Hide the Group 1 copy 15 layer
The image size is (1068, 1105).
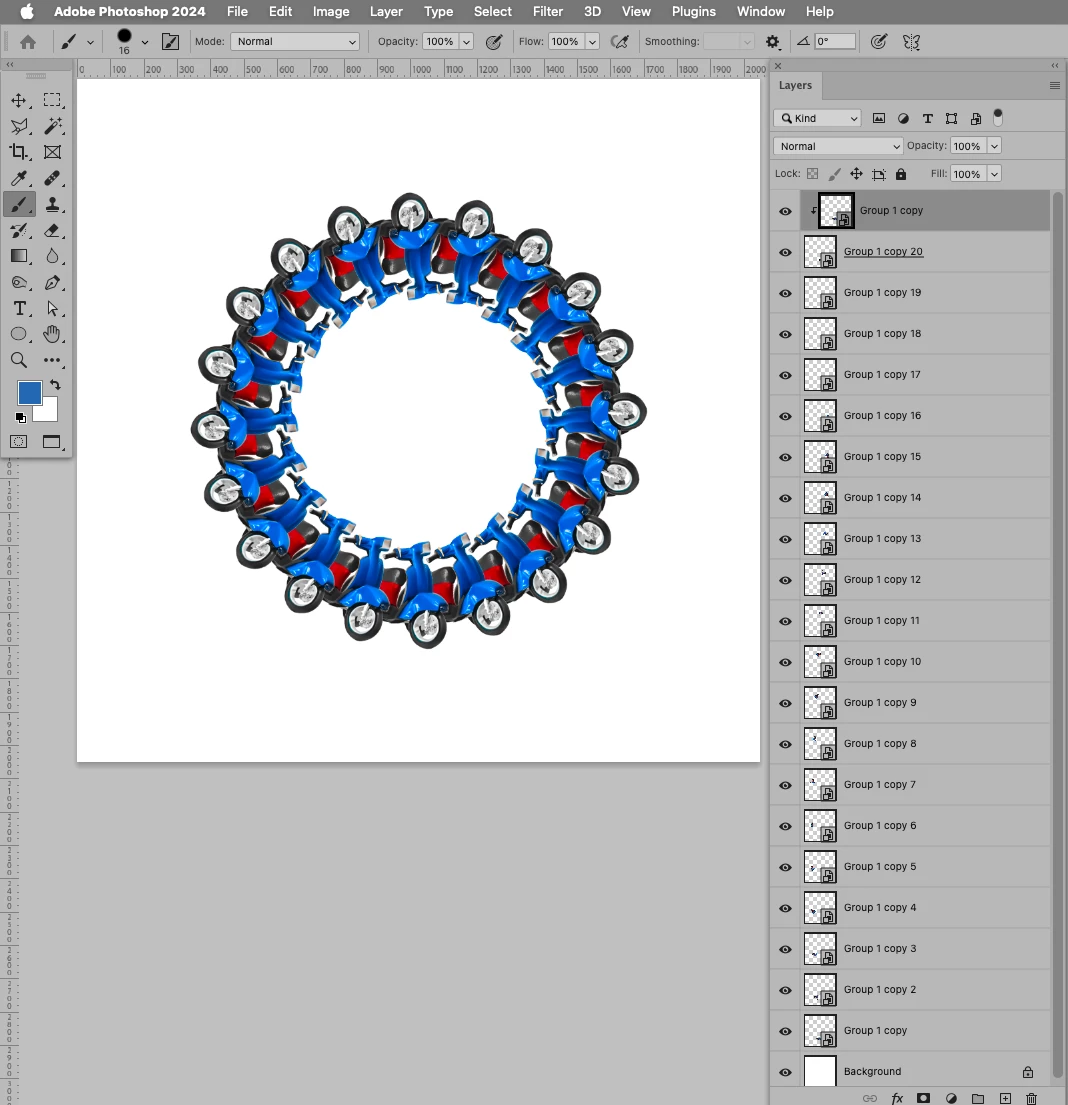point(785,457)
